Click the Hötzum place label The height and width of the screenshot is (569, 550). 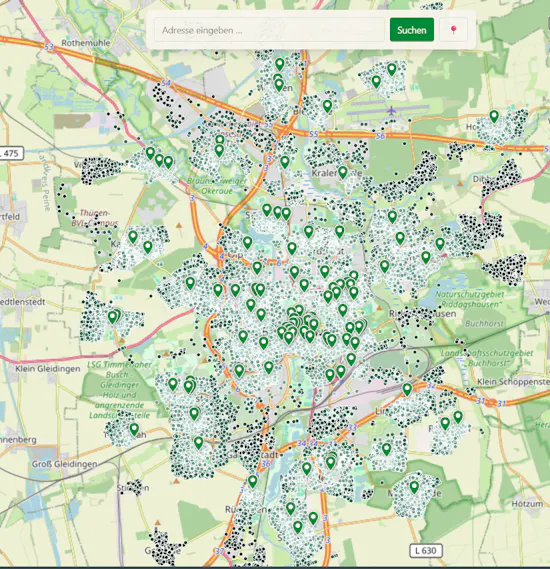[x=527, y=504]
